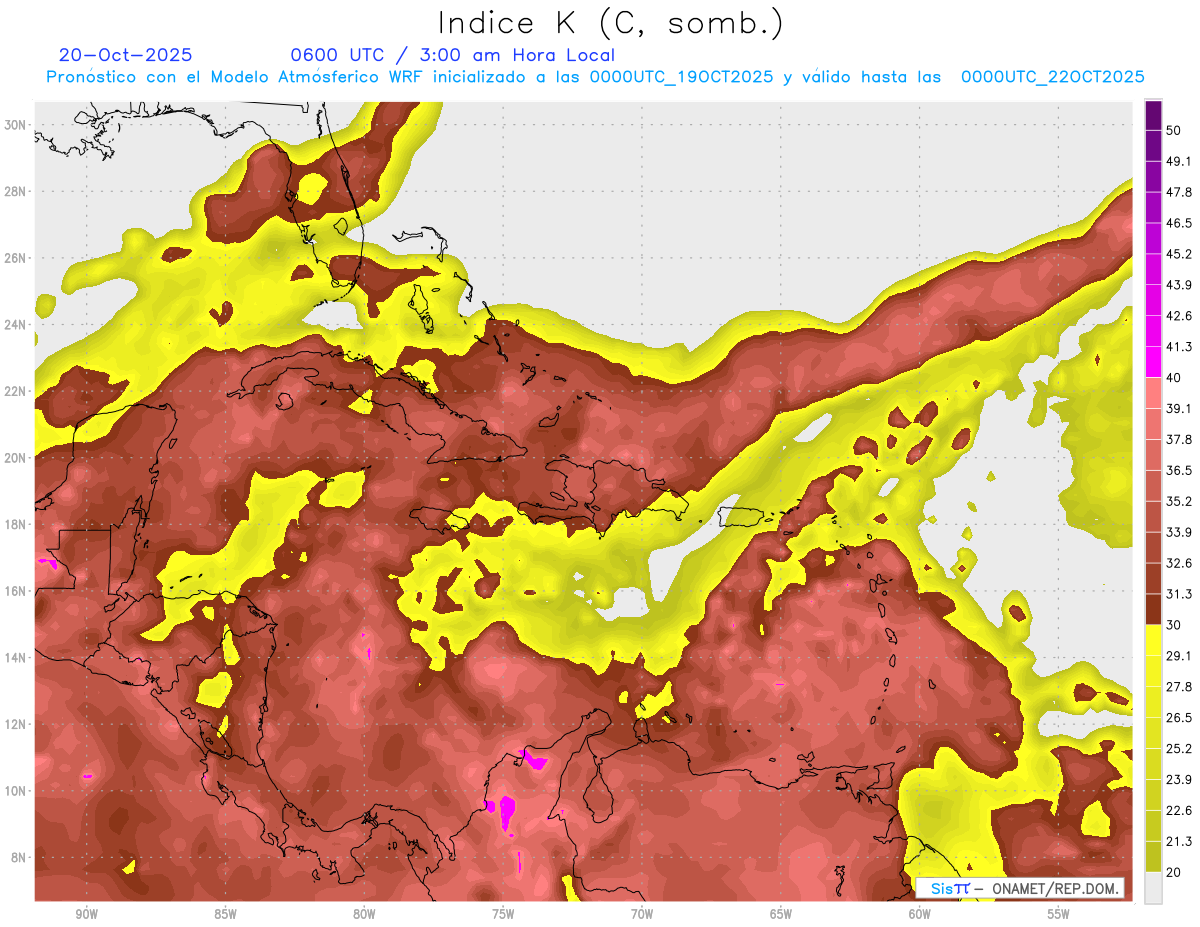Click the color bar value "47.8"

coord(1179,192)
